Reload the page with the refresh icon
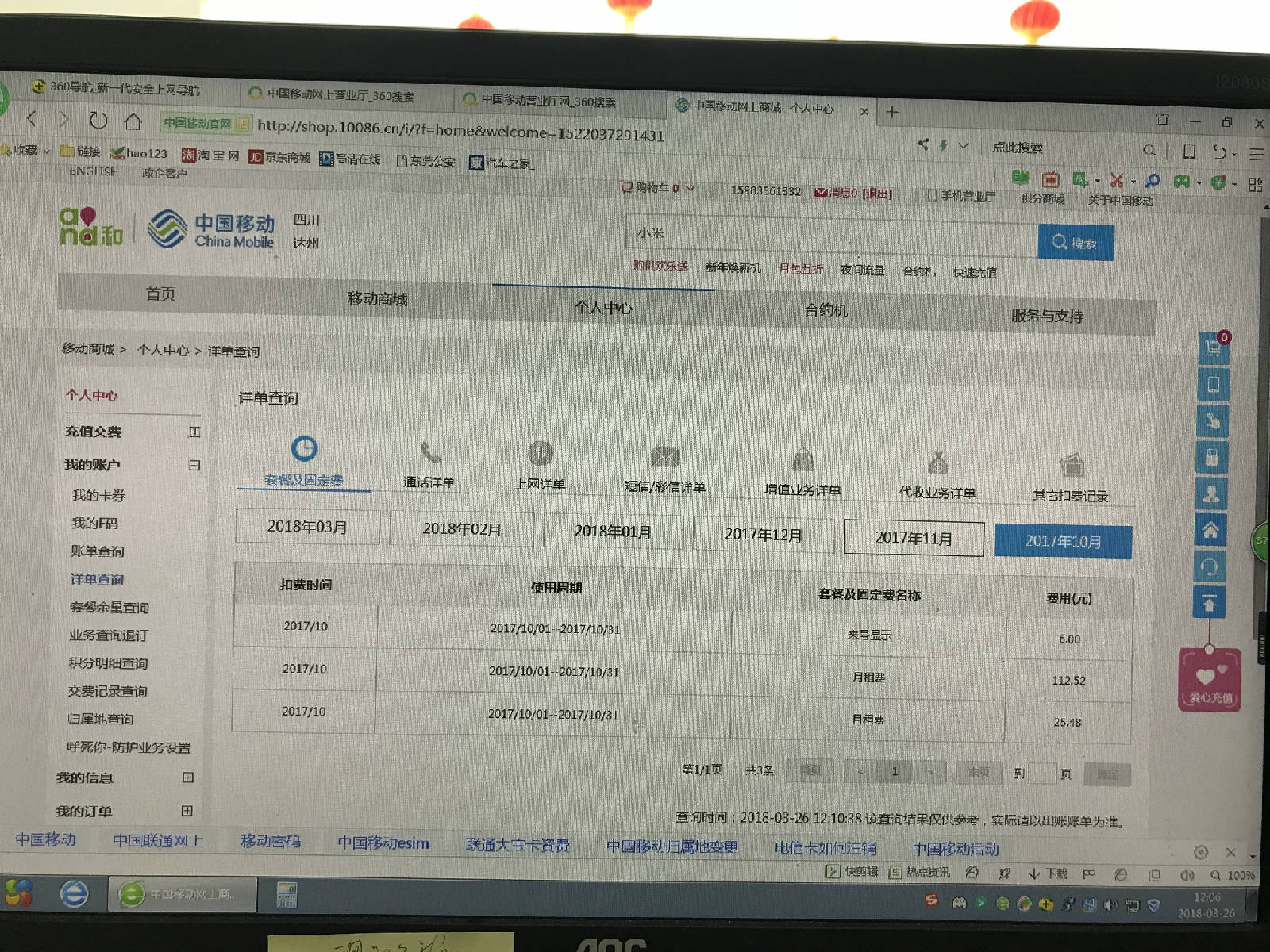 (x=98, y=121)
